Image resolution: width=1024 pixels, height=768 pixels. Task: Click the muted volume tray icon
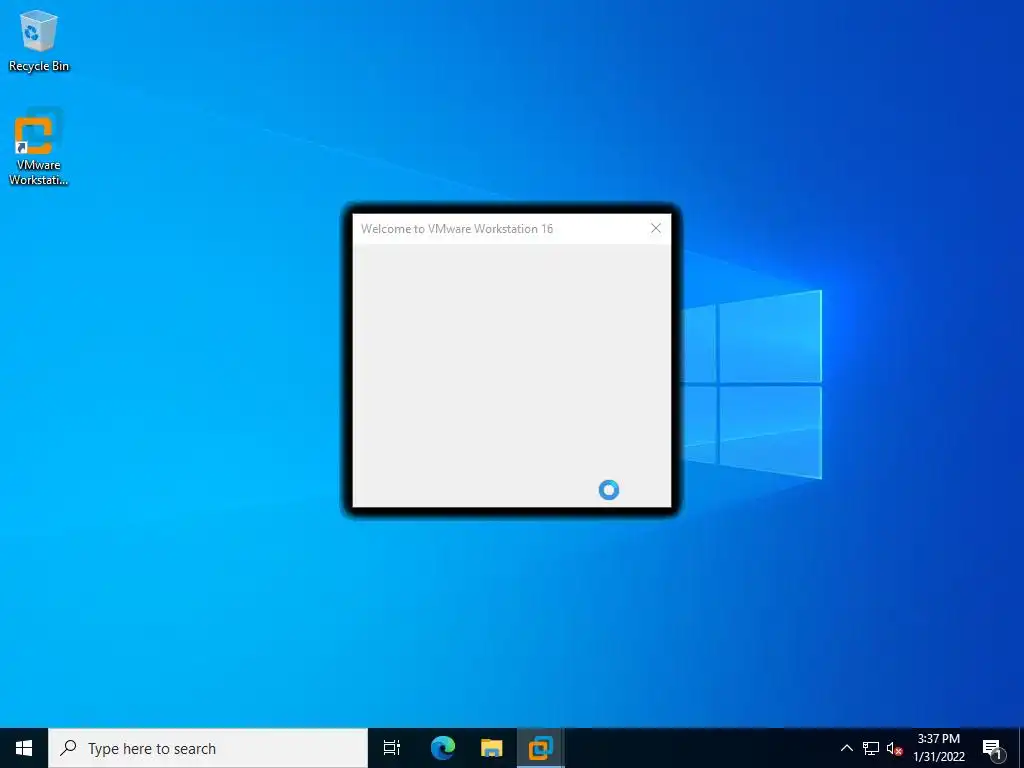(x=894, y=748)
